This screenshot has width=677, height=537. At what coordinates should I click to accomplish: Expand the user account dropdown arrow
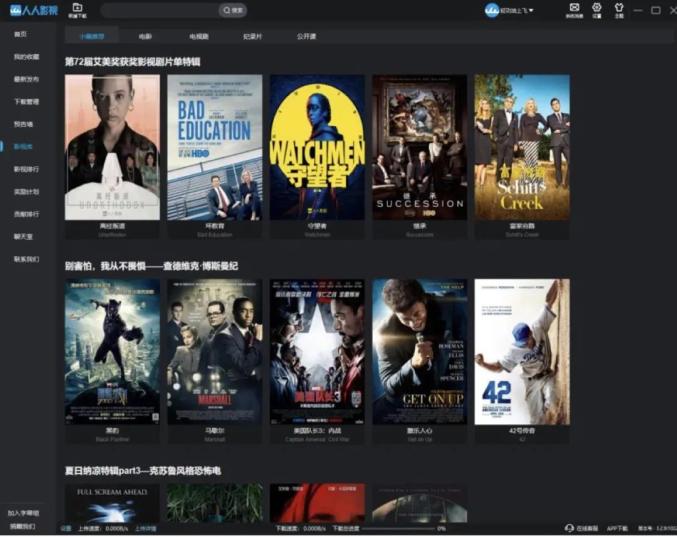(x=532, y=10)
